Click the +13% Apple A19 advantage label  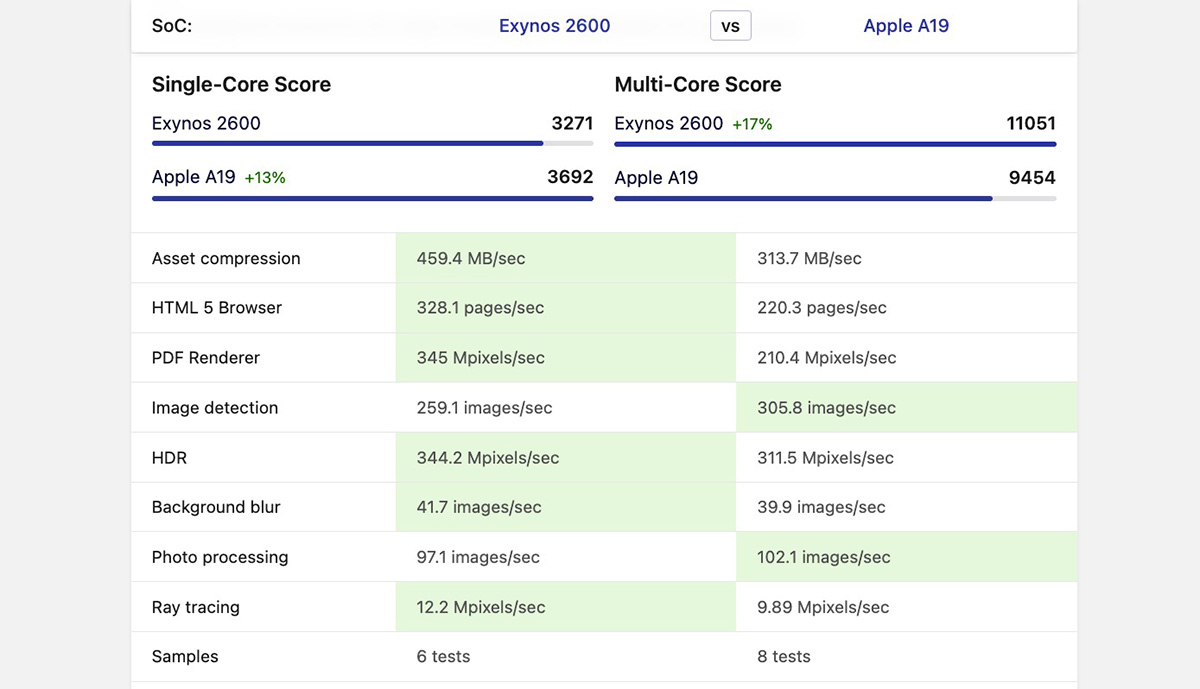(265, 178)
